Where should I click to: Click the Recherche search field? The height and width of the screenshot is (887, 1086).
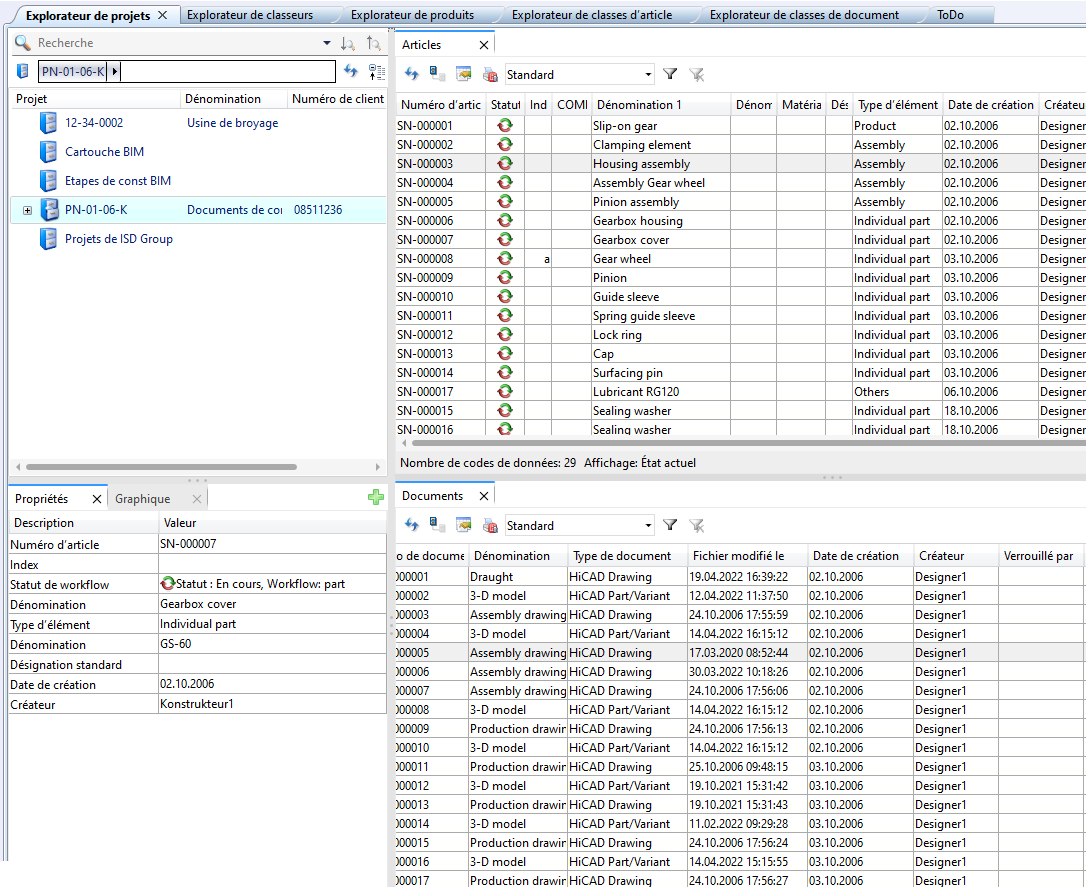pyautogui.click(x=170, y=44)
